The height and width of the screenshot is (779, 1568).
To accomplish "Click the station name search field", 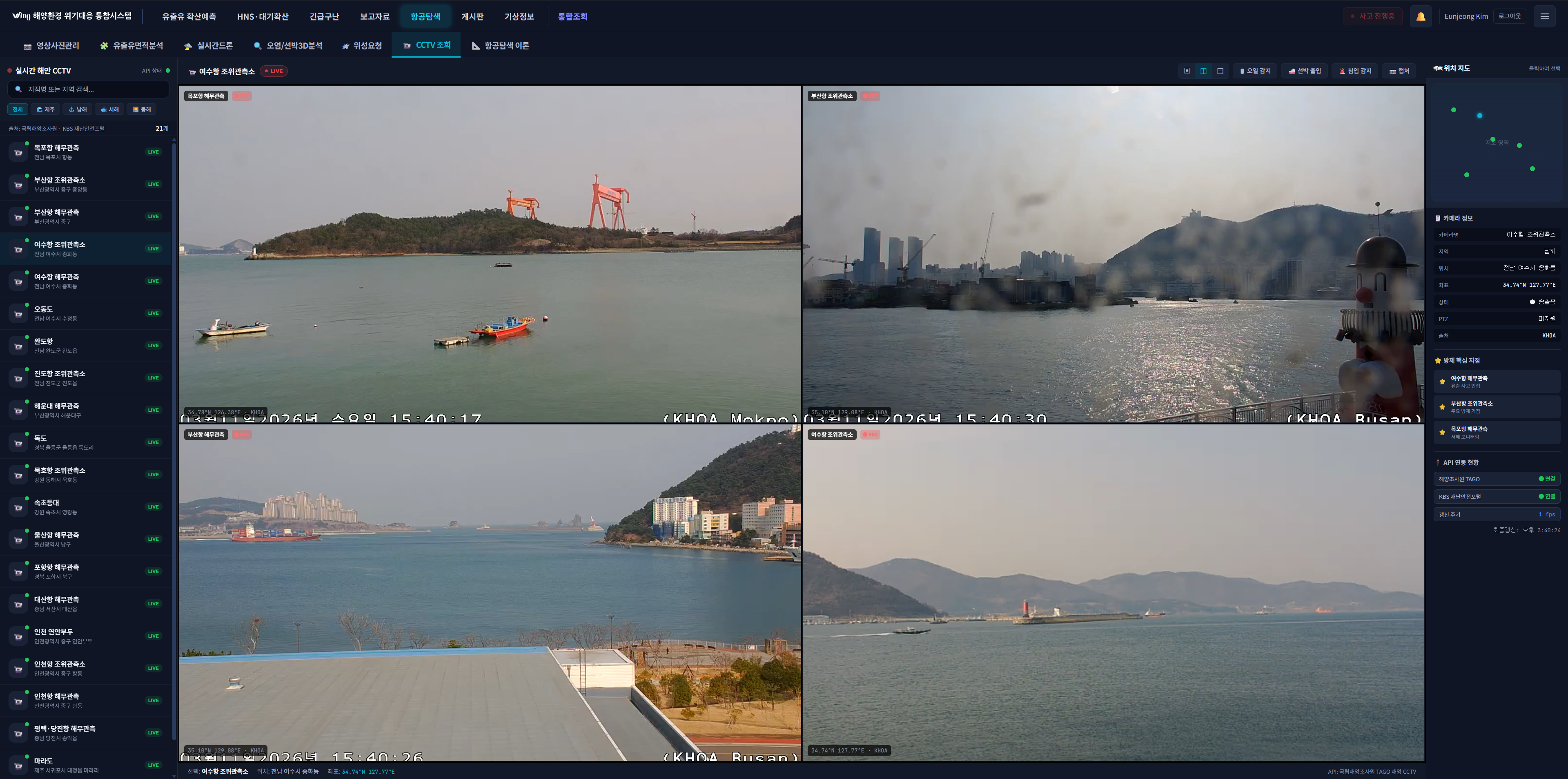I will (88, 89).
